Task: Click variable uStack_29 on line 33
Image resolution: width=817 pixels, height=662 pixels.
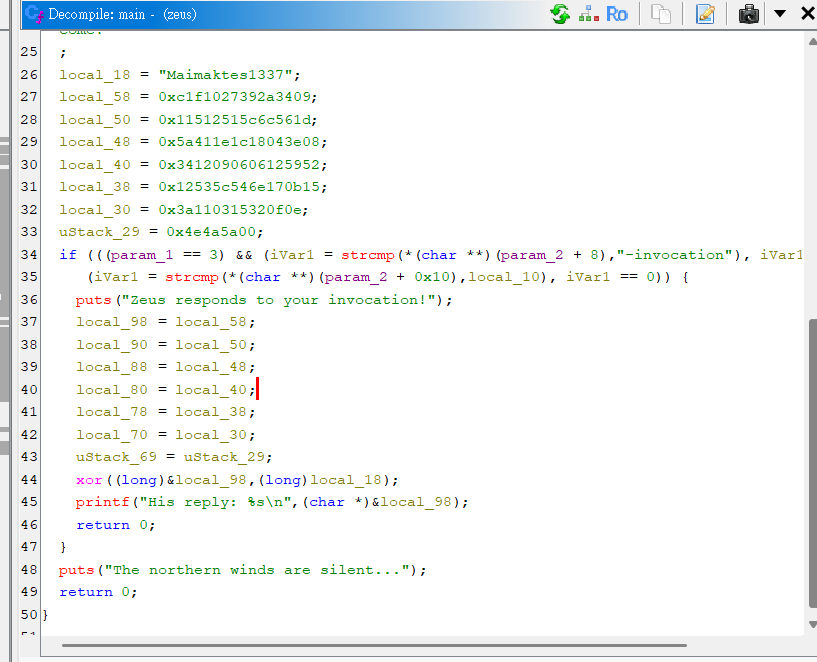Action: tap(99, 232)
